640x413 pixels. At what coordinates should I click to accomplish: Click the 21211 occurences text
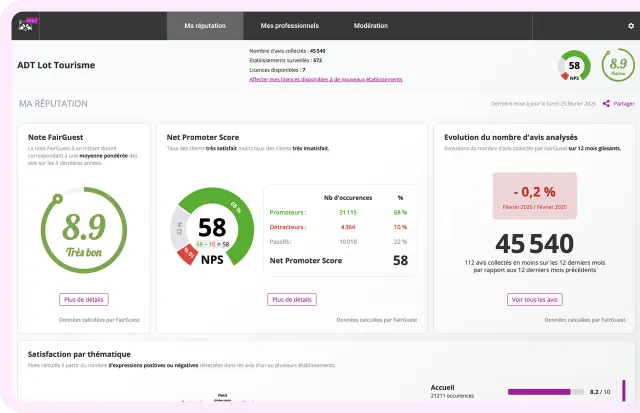pyautogui.click(x=452, y=396)
